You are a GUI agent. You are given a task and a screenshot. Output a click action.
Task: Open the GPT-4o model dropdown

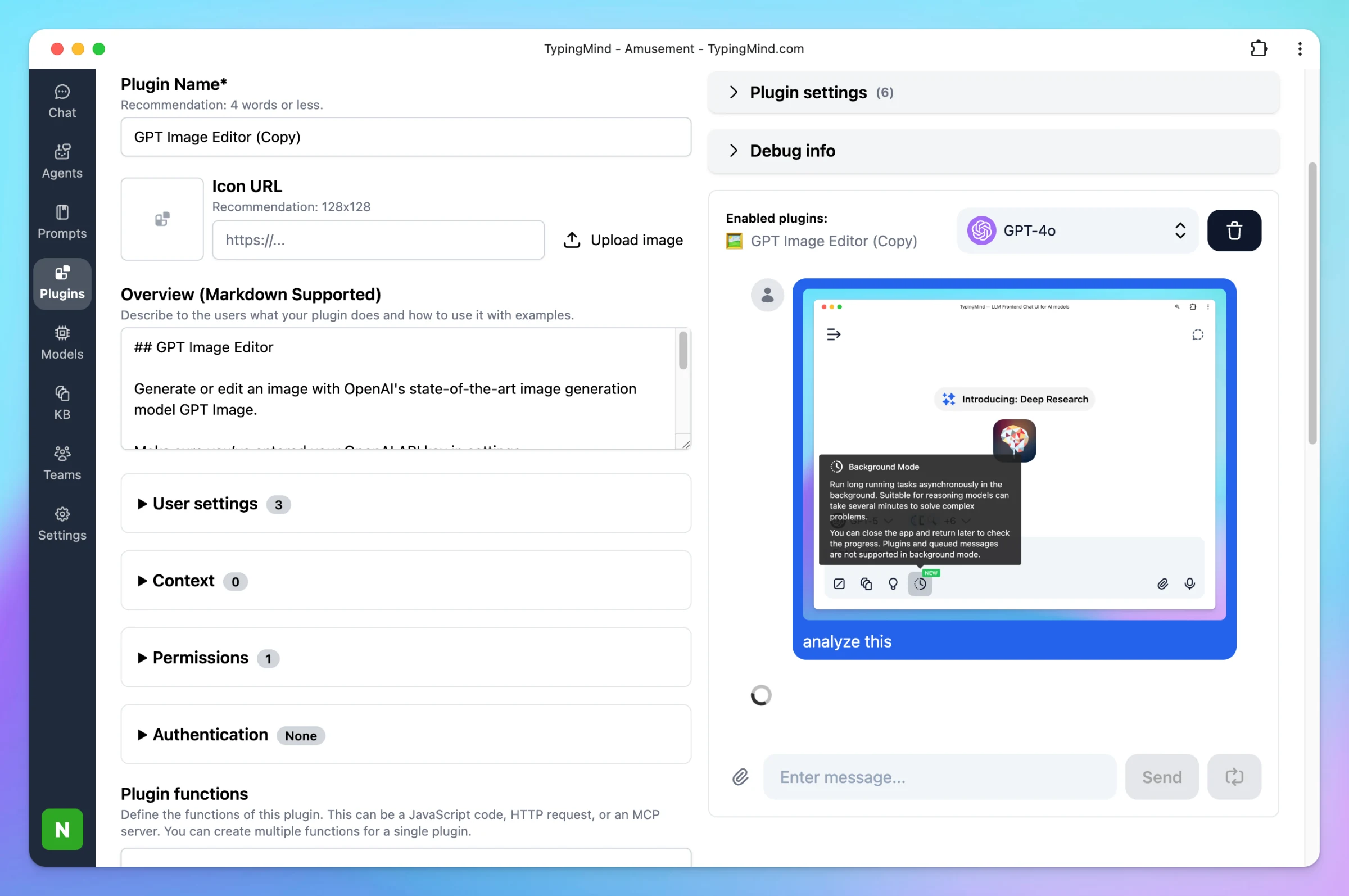(1077, 230)
